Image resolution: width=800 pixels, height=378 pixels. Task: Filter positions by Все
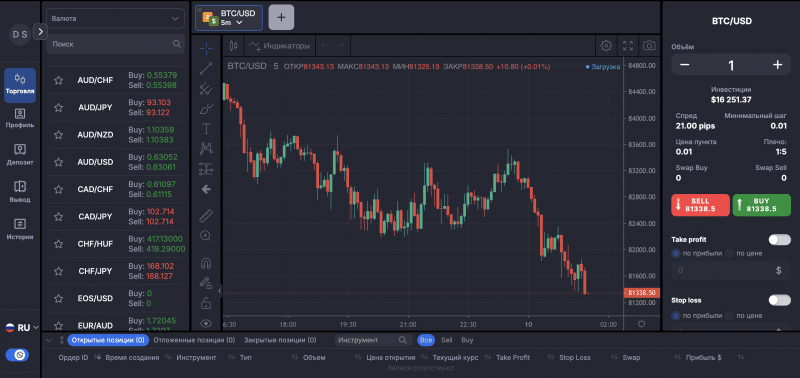(x=425, y=340)
